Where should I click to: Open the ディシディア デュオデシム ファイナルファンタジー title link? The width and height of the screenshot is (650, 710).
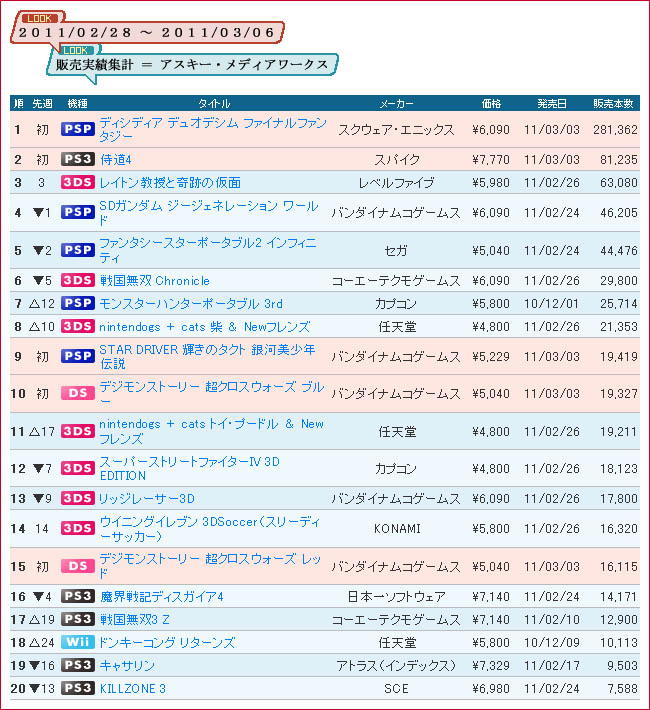pyautogui.click(x=213, y=130)
